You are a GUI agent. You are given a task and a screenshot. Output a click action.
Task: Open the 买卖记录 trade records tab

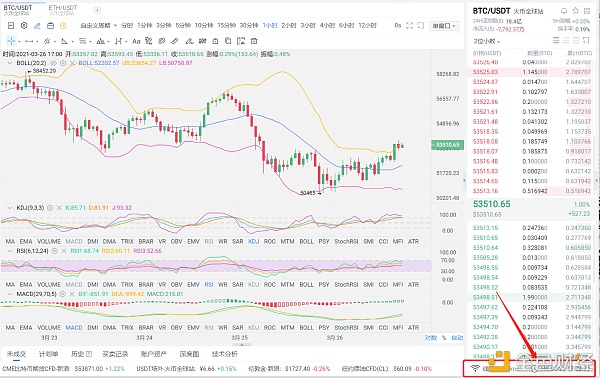point(115,354)
